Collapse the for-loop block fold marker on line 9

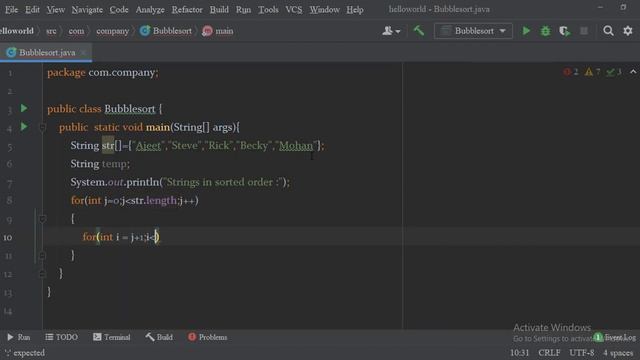pos(42,219)
